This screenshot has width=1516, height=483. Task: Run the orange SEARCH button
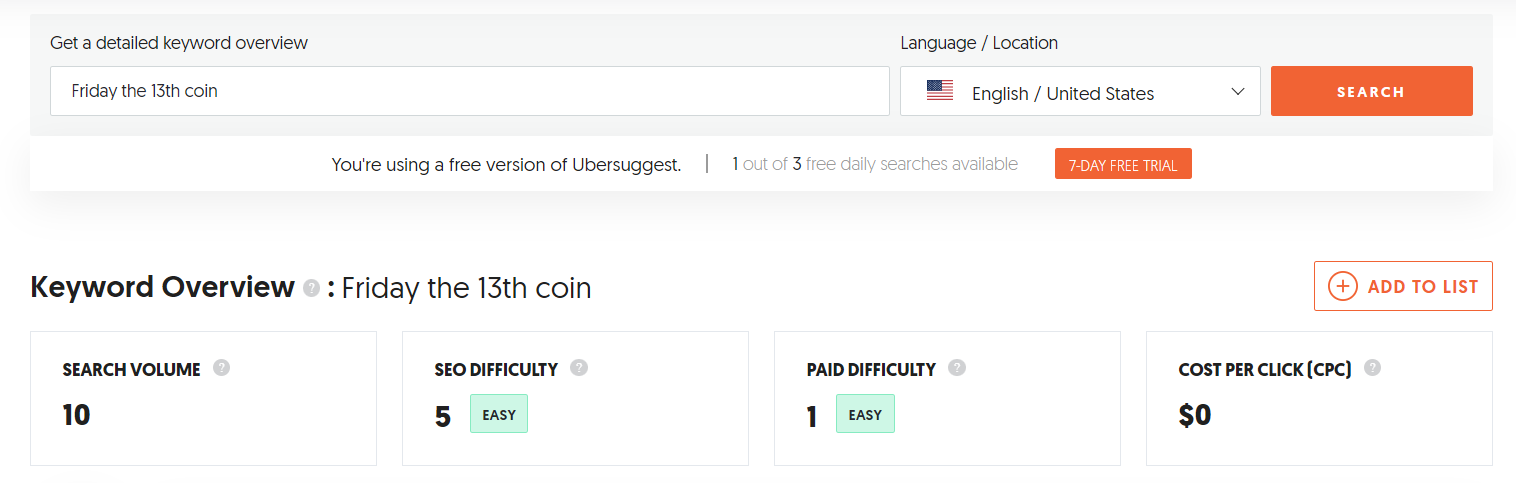(x=1372, y=91)
